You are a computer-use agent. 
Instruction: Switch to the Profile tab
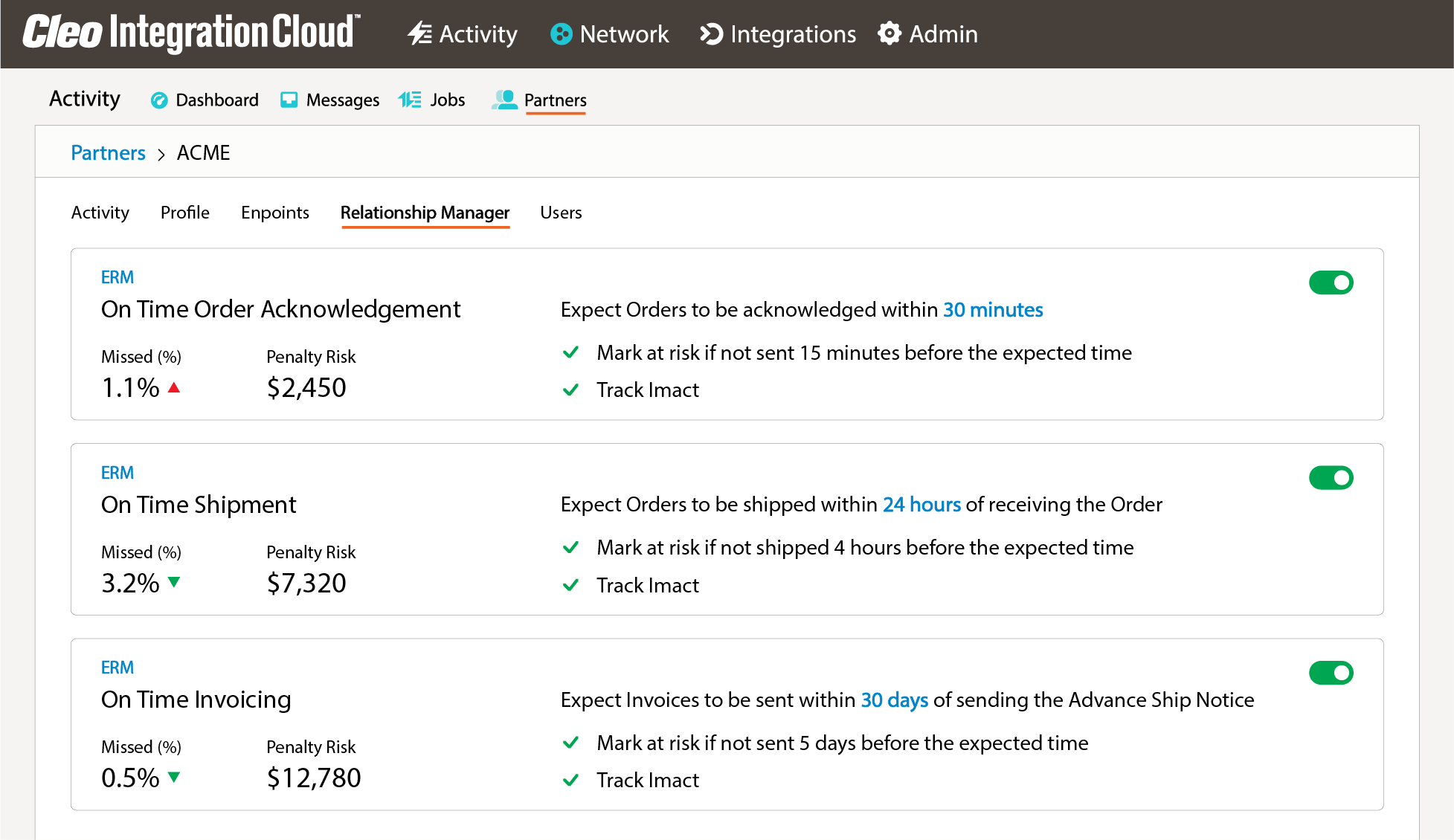click(x=185, y=213)
